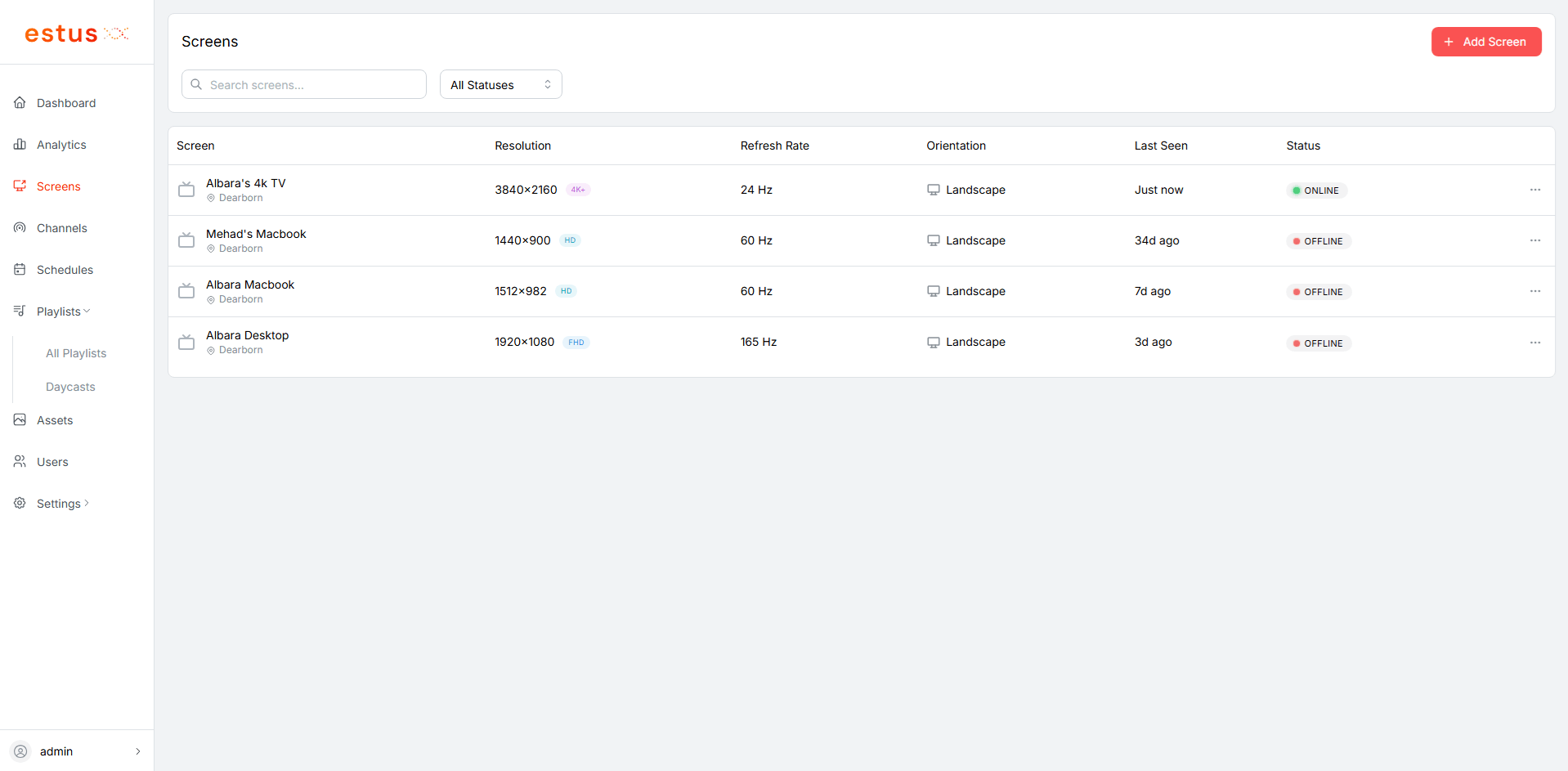Click the Status column header
Screen dimensions: 1568x771
tap(1303, 146)
